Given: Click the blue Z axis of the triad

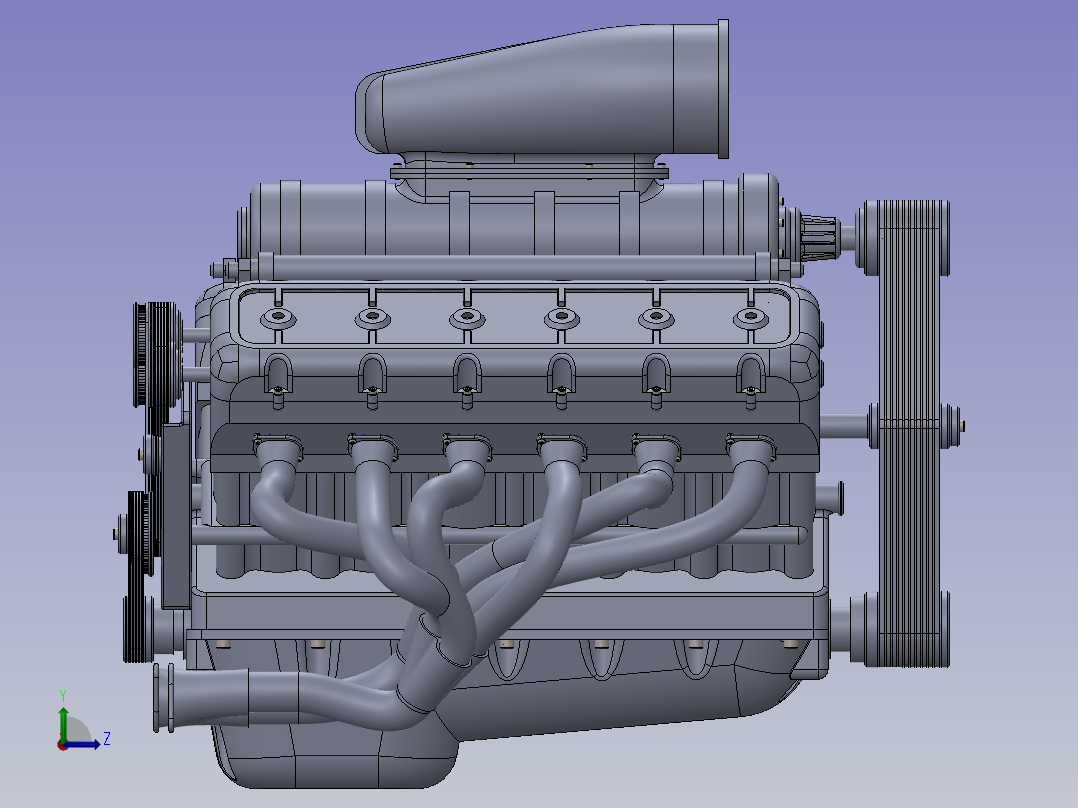Looking at the screenshot, I should [x=83, y=744].
